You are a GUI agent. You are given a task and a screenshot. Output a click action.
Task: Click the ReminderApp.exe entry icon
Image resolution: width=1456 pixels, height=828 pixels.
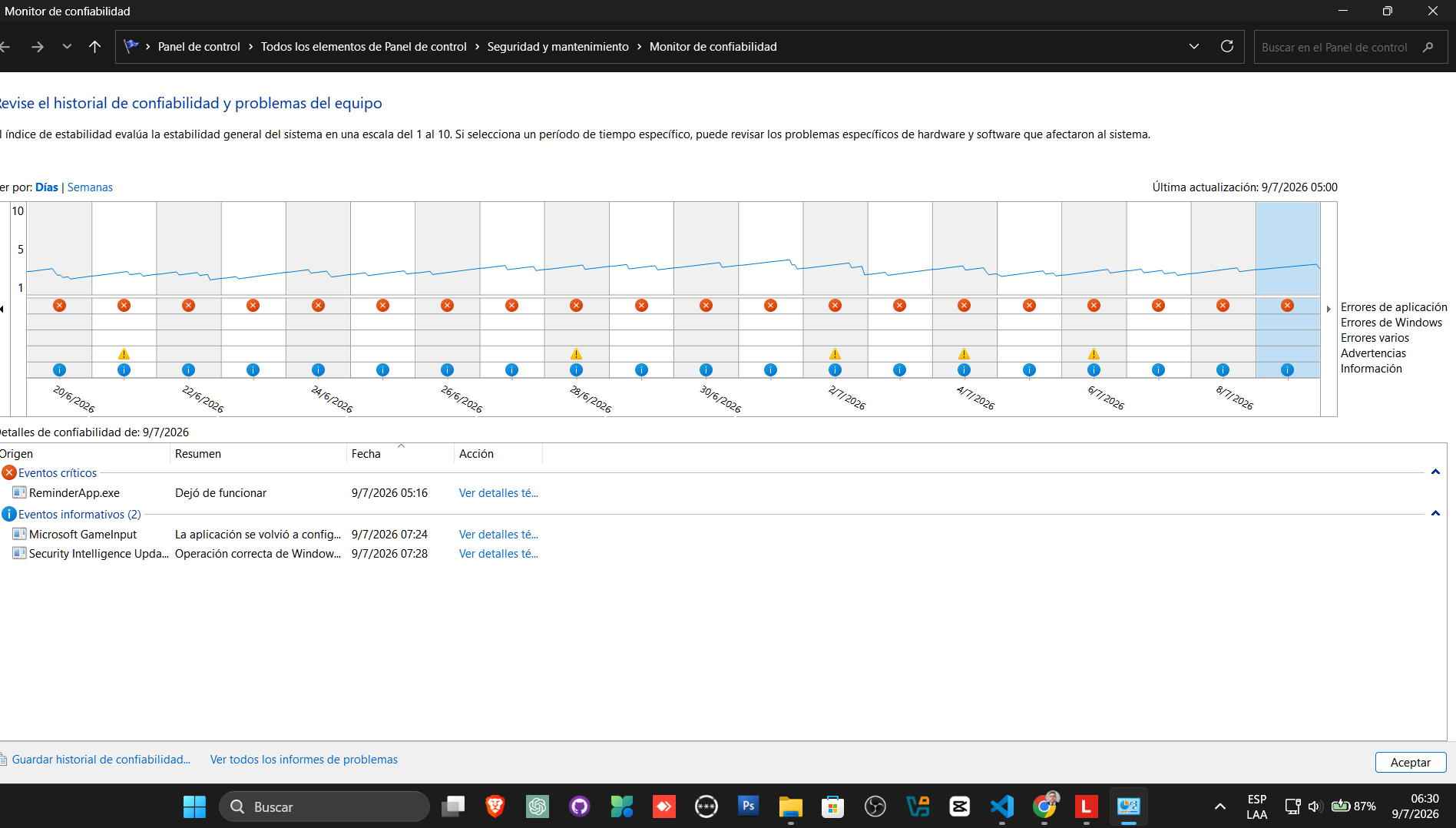[19, 492]
